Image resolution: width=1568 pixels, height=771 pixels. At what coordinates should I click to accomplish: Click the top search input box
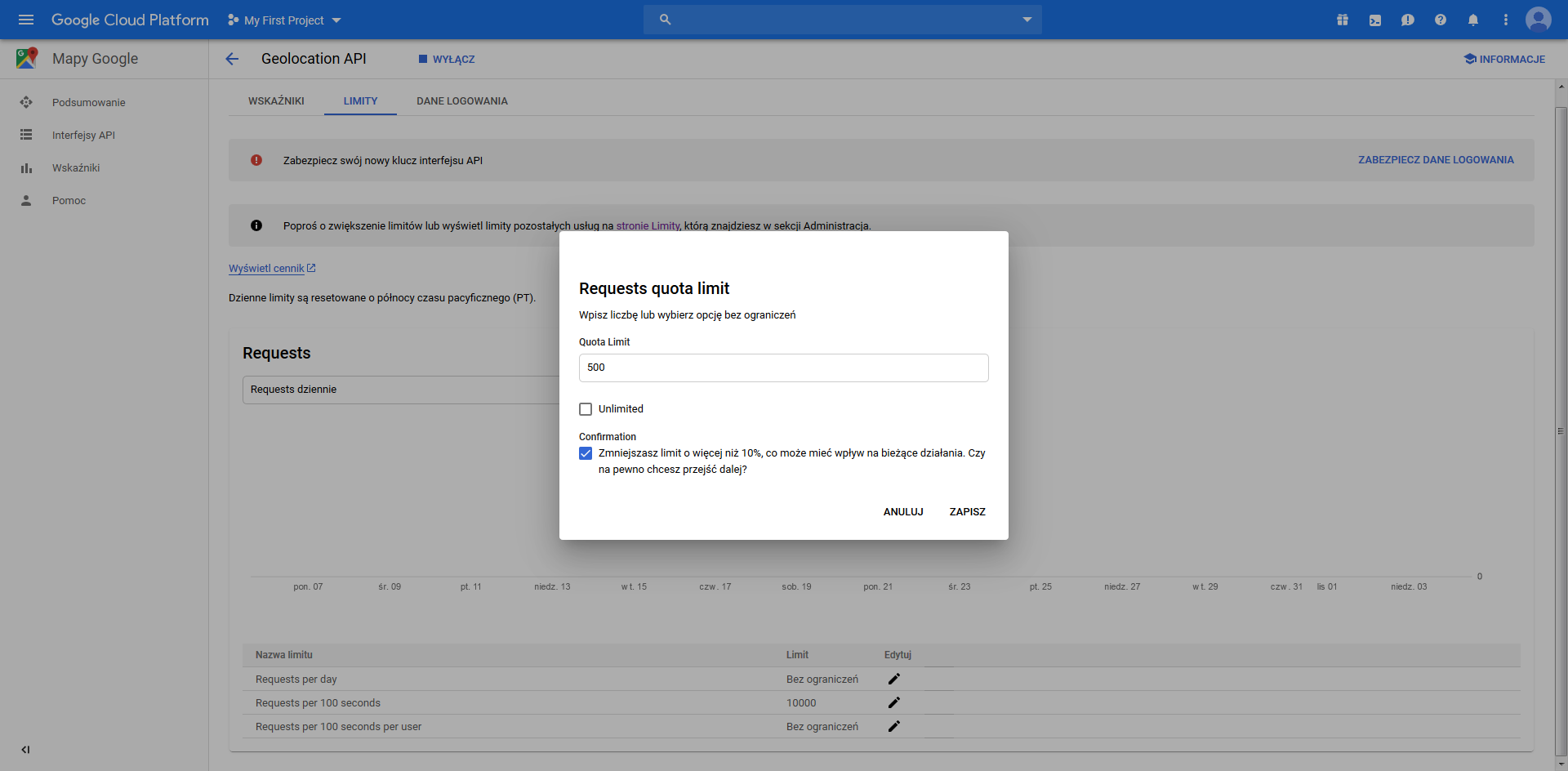842,20
